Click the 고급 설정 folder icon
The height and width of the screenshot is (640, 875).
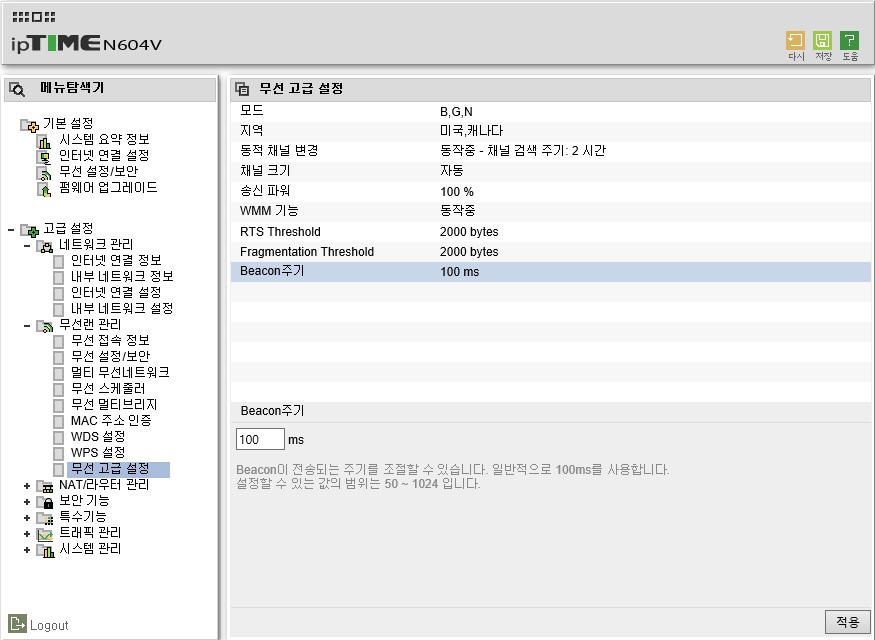point(30,230)
